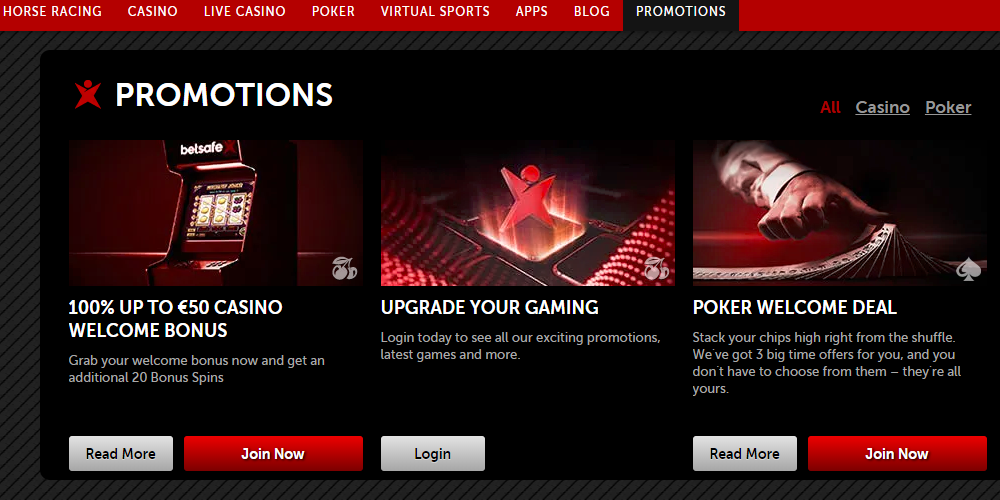This screenshot has width=1000, height=500.
Task: Open the slot machine promotion image
Action: (216, 213)
